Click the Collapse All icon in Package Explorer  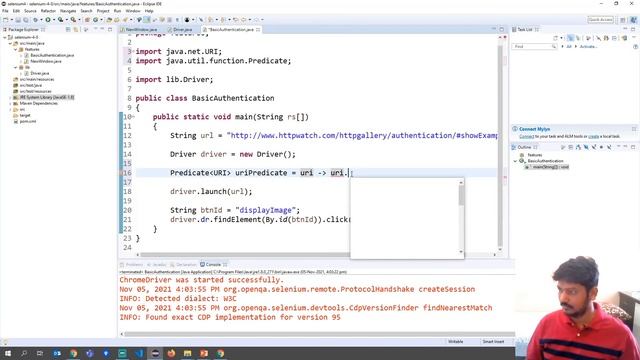tap(68, 29)
